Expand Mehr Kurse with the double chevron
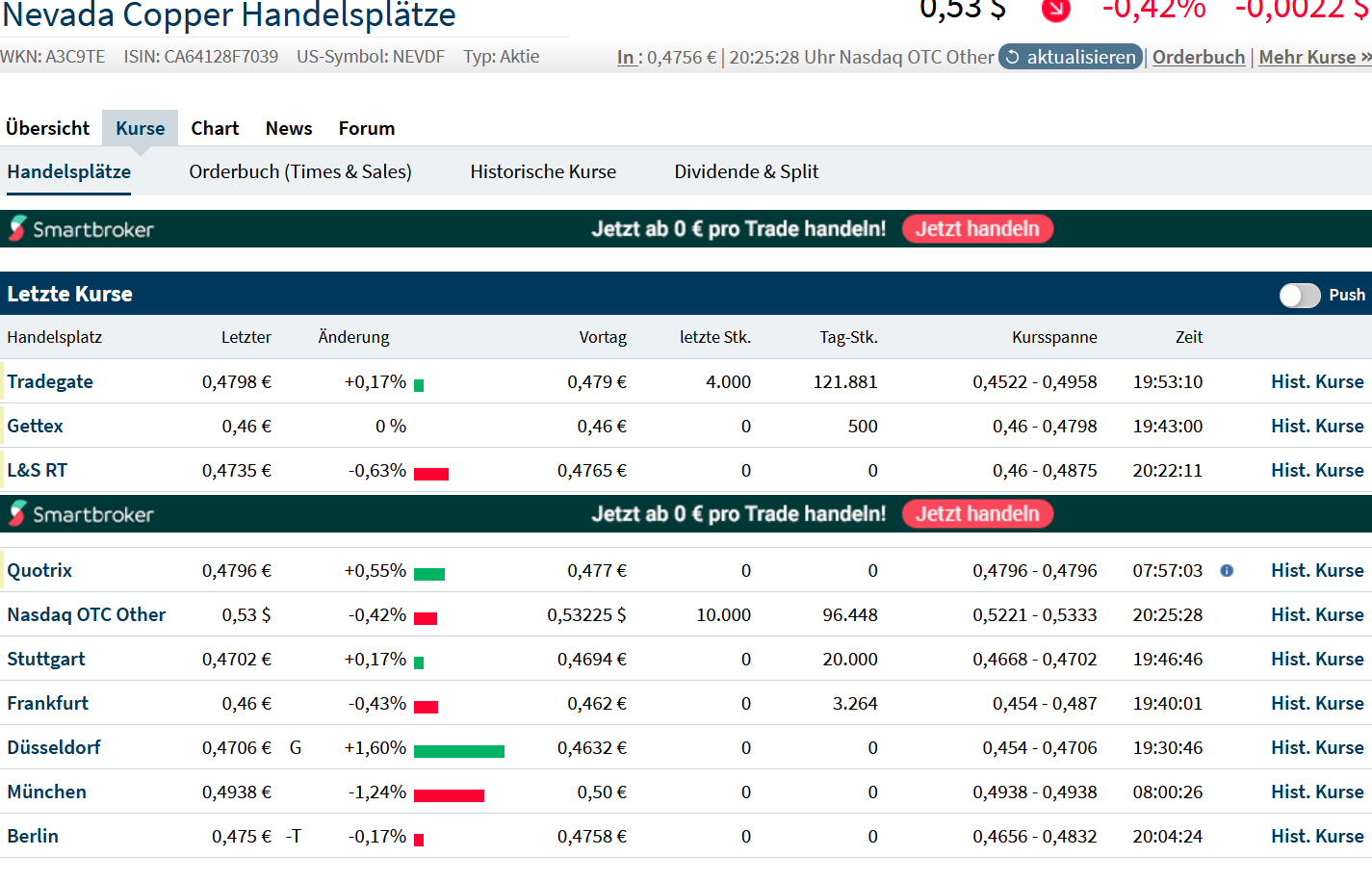 pos(1365,58)
